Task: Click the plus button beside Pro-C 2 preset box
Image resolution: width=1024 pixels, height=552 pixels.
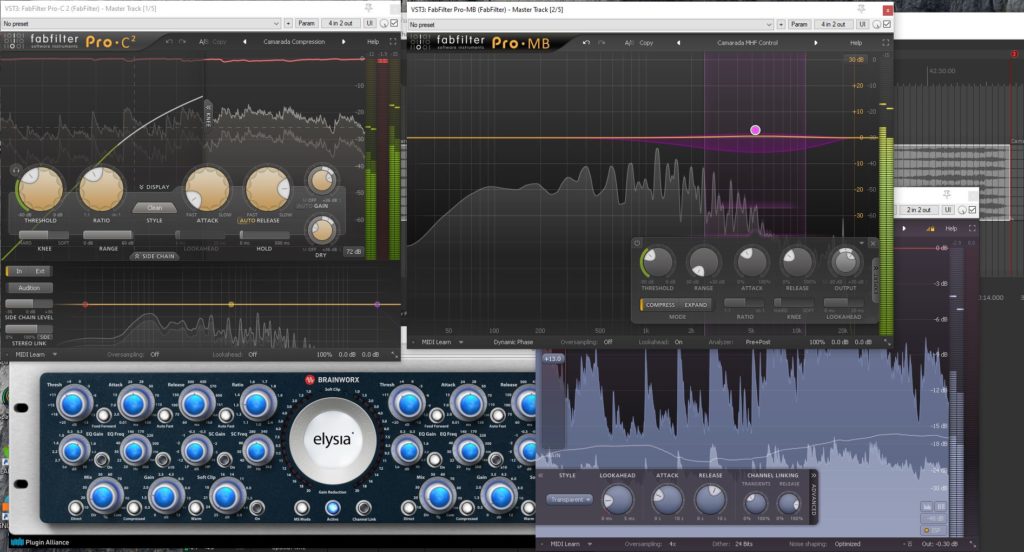Action: [288, 23]
